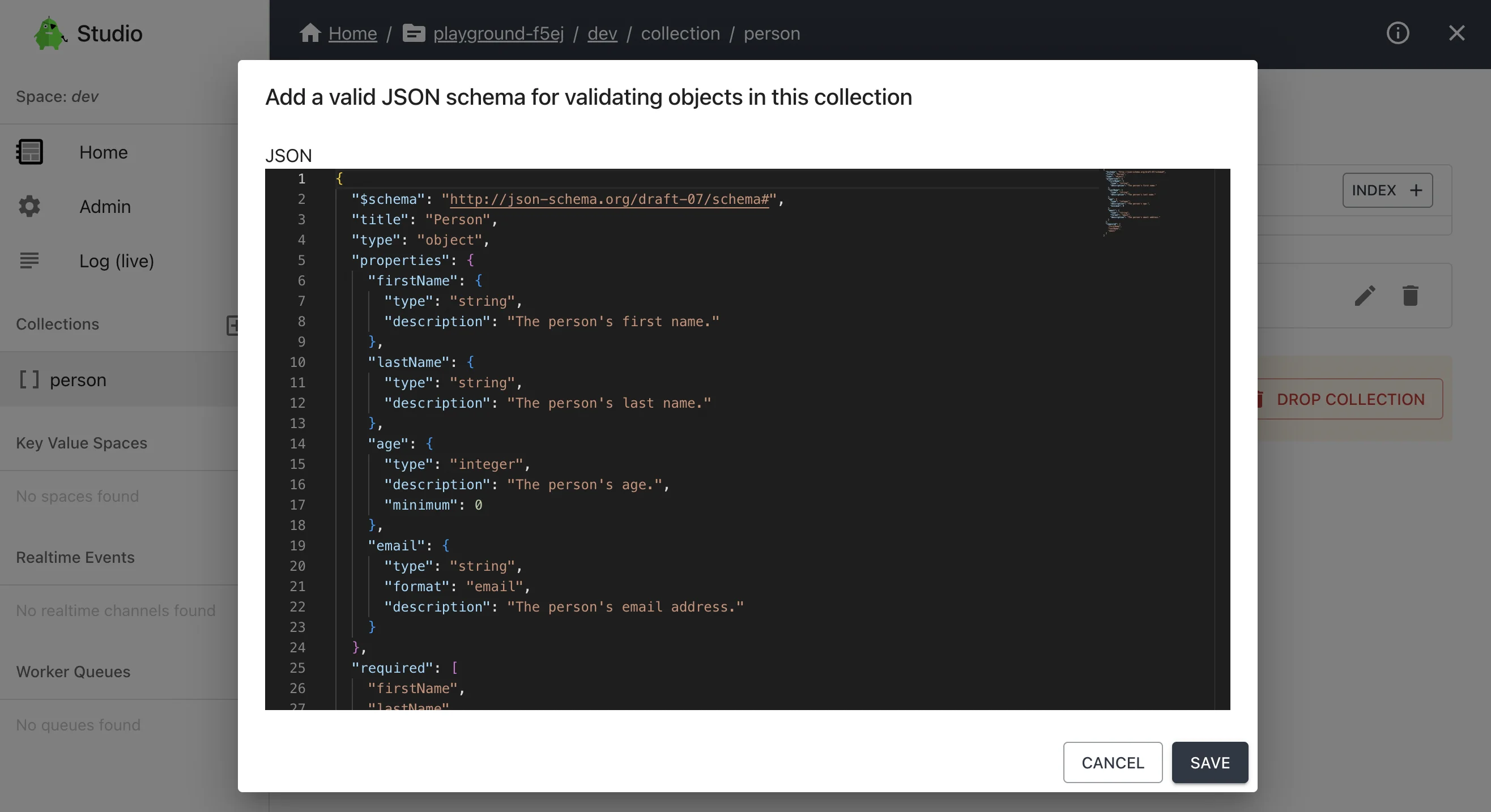Cancel the schema dialog
The image size is (1491, 812).
pyautogui.click(x=1112, y=762)
